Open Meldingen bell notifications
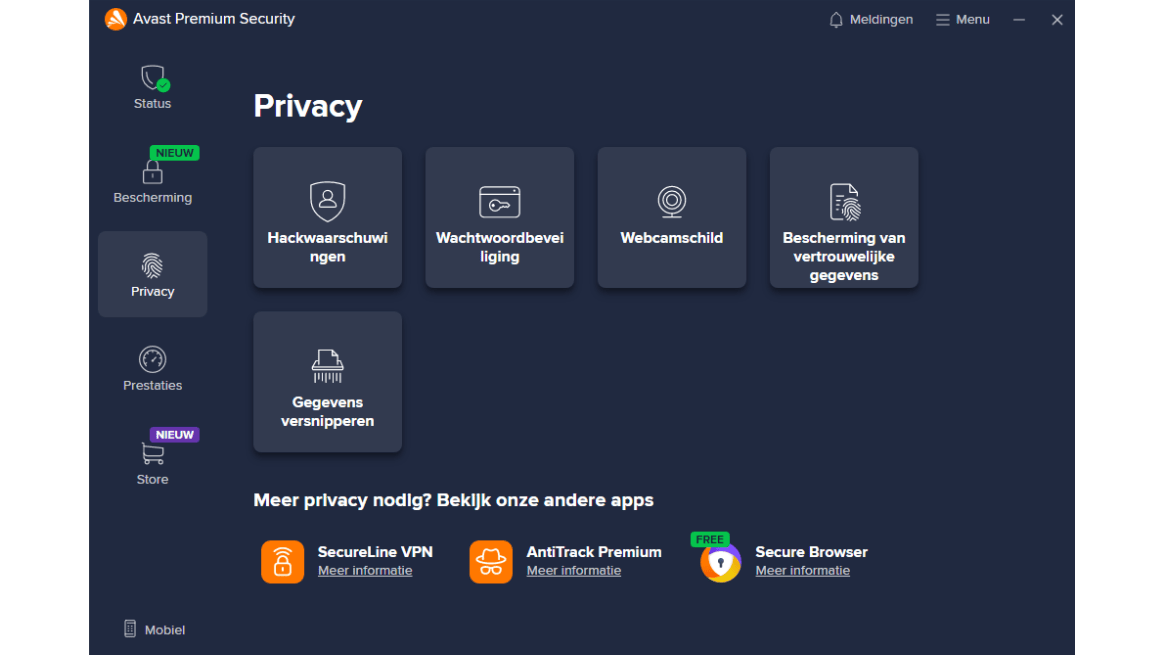 point(870,20)
